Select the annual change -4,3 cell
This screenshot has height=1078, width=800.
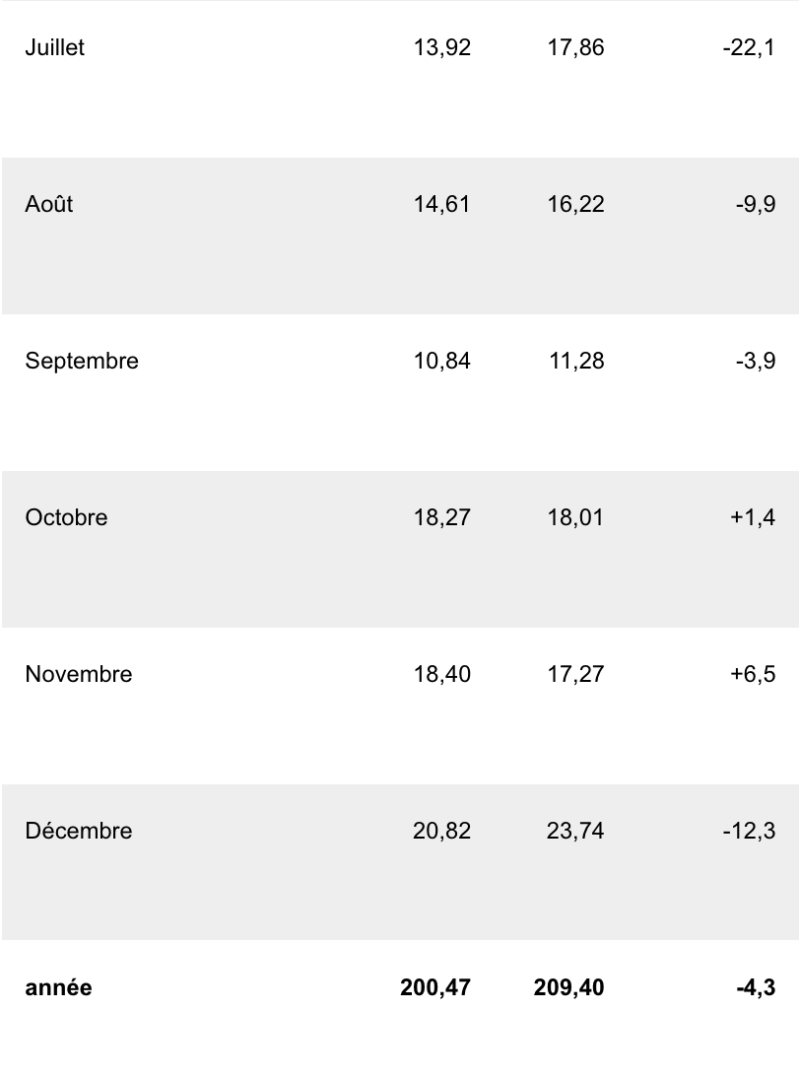click(755, 988)
